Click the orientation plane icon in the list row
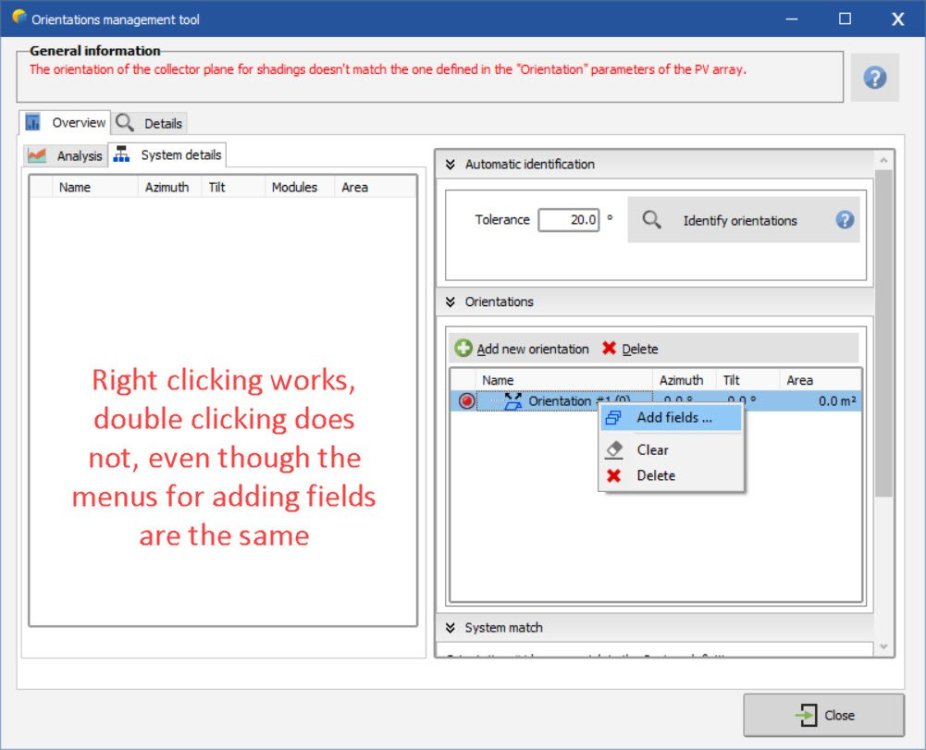This screenshot has height=750, width=926. 513,401
